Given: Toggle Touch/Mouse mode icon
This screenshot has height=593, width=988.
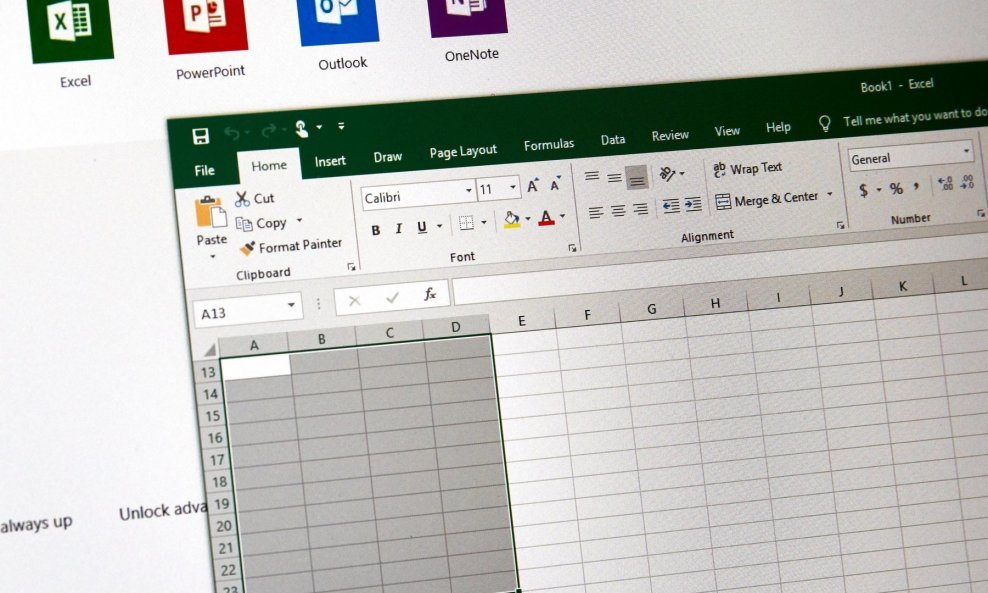Looking at the screenshot, I should pos(302,129).
